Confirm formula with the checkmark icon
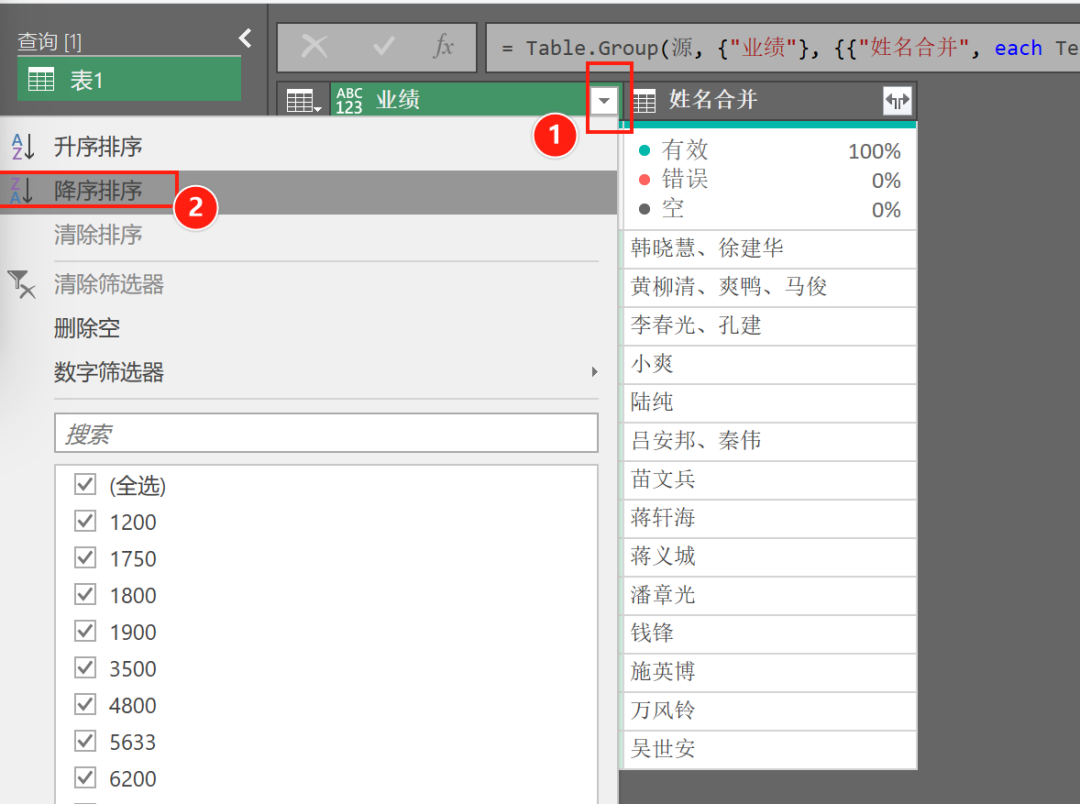This screenshot has width=1080, height=804. click(x=383, y=47)
